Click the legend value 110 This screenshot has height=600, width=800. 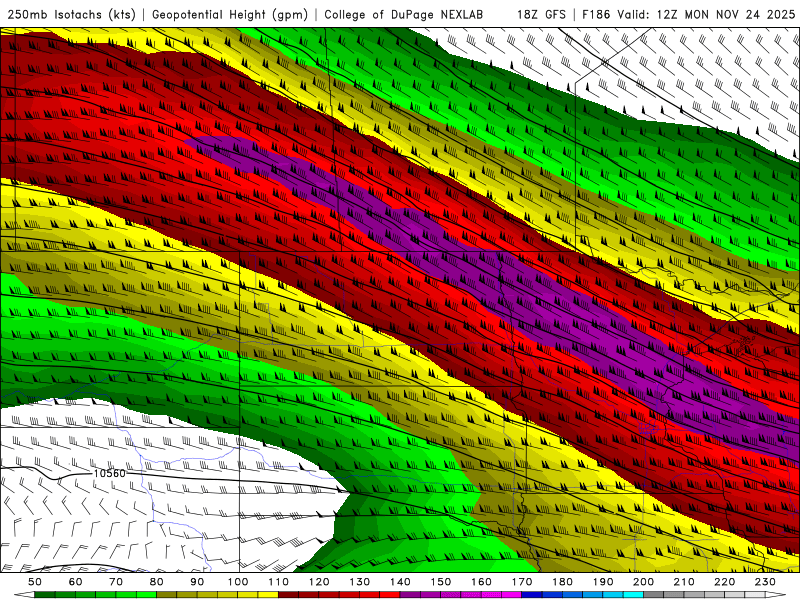(x=279, y=582)
